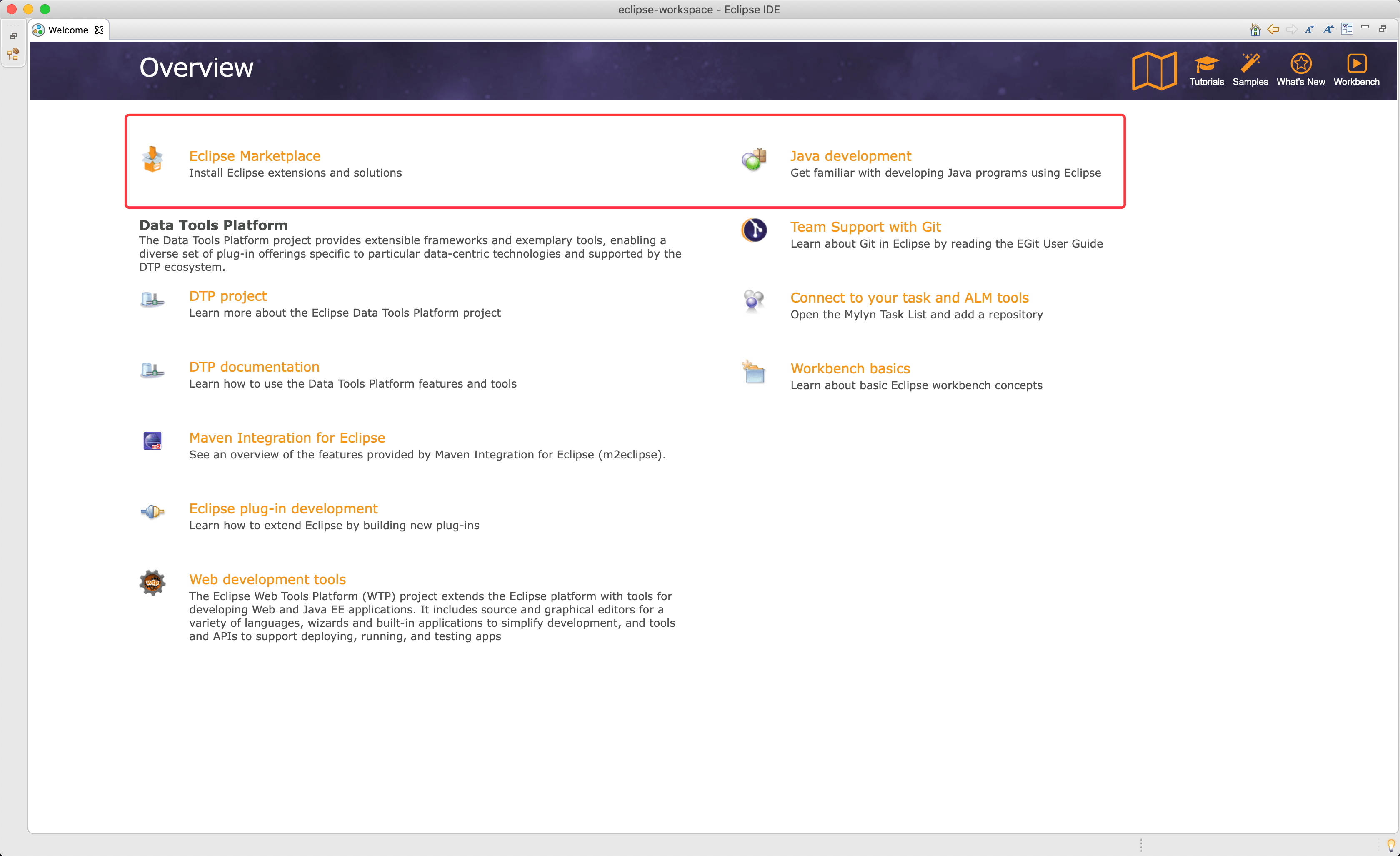Image resolution: width=1400 pixels, height=856 pixels.
Task: Minimize the Welcome view
Action: point(1365,27)
